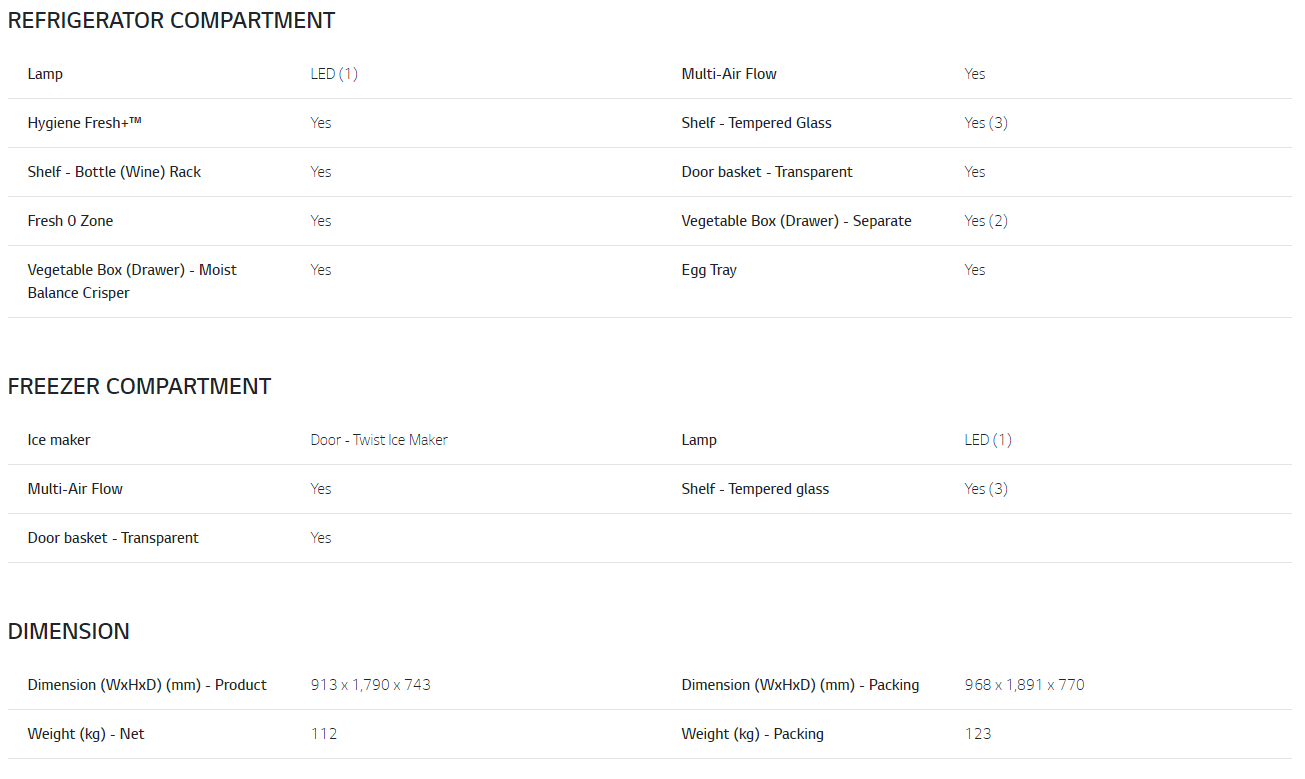Image resolution: width=1305 pixels, height=779 pixels.
Task: Click the net weight value 112
Action: coord(324,734)
